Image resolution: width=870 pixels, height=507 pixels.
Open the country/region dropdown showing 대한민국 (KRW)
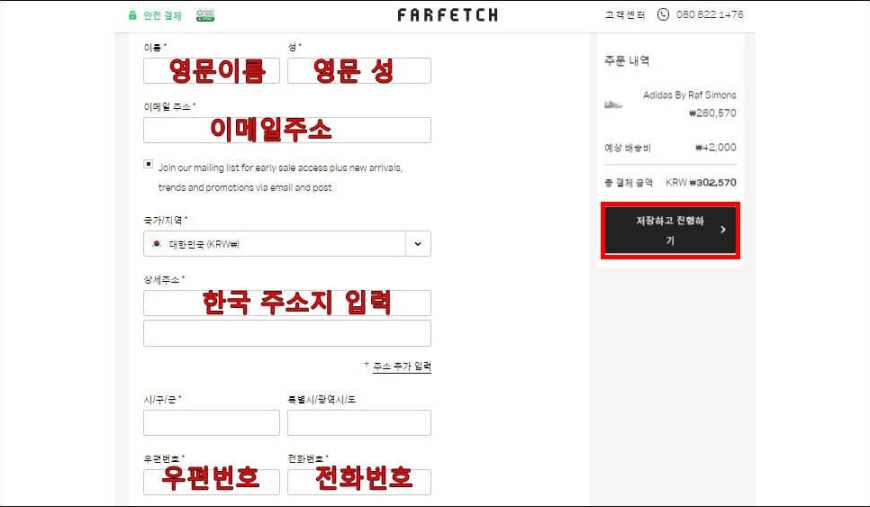click(287, 244)
